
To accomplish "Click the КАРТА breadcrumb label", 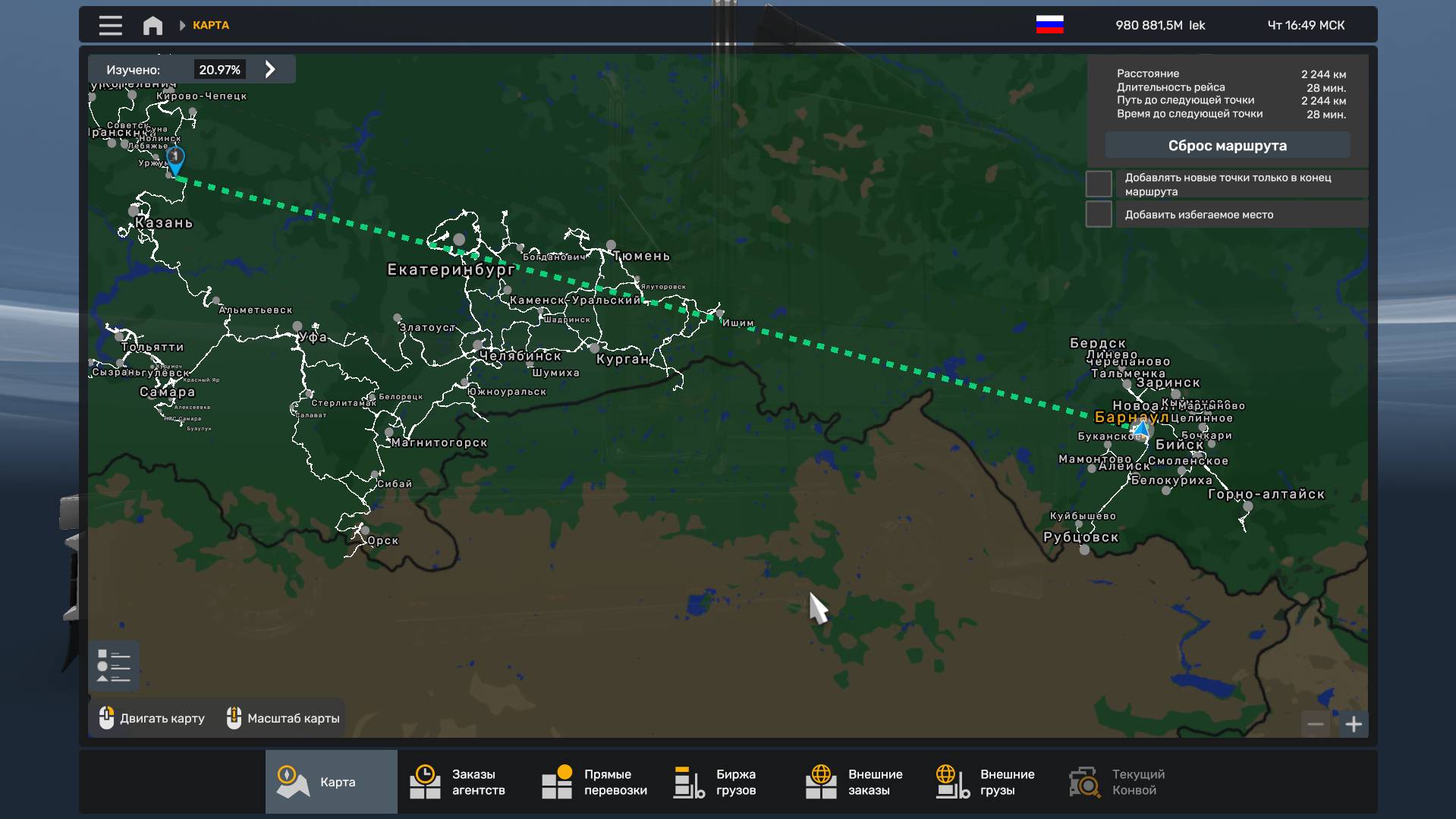I will tap(211, 25).
